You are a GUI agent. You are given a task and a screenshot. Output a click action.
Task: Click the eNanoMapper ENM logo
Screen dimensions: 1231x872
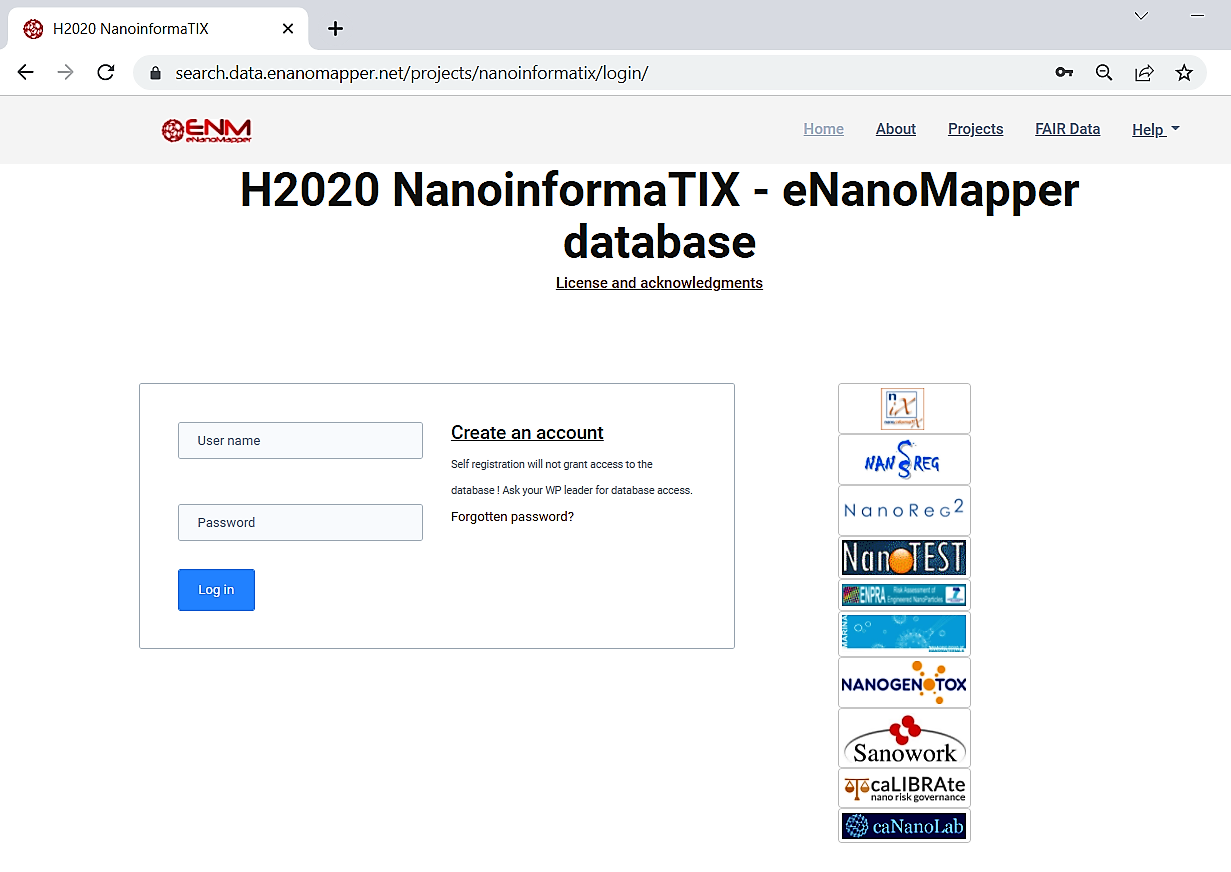(x=206, y=130)
